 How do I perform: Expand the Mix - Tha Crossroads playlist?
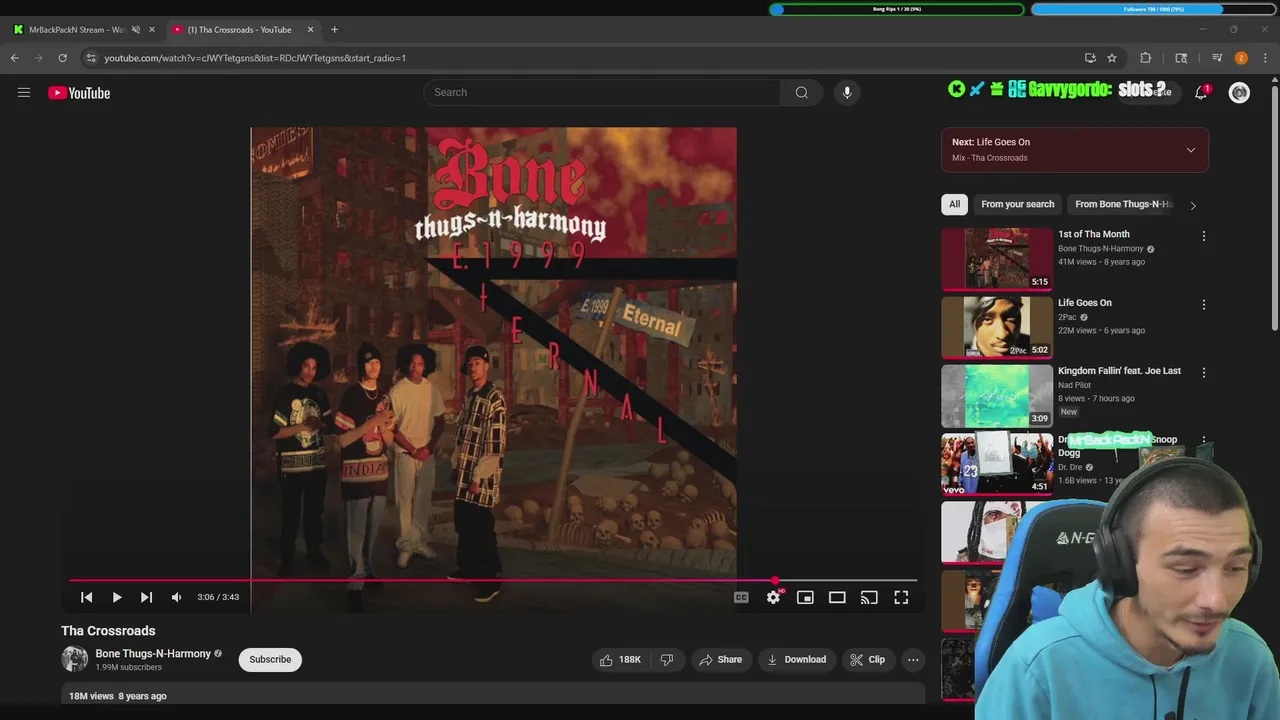click(x=1190, y=150)
